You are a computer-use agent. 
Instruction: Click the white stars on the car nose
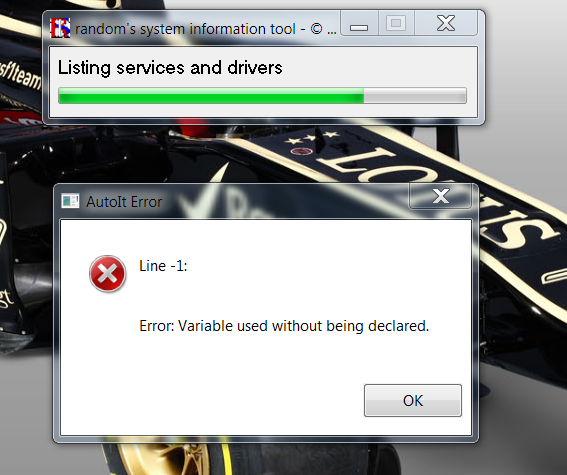(312, 138)
